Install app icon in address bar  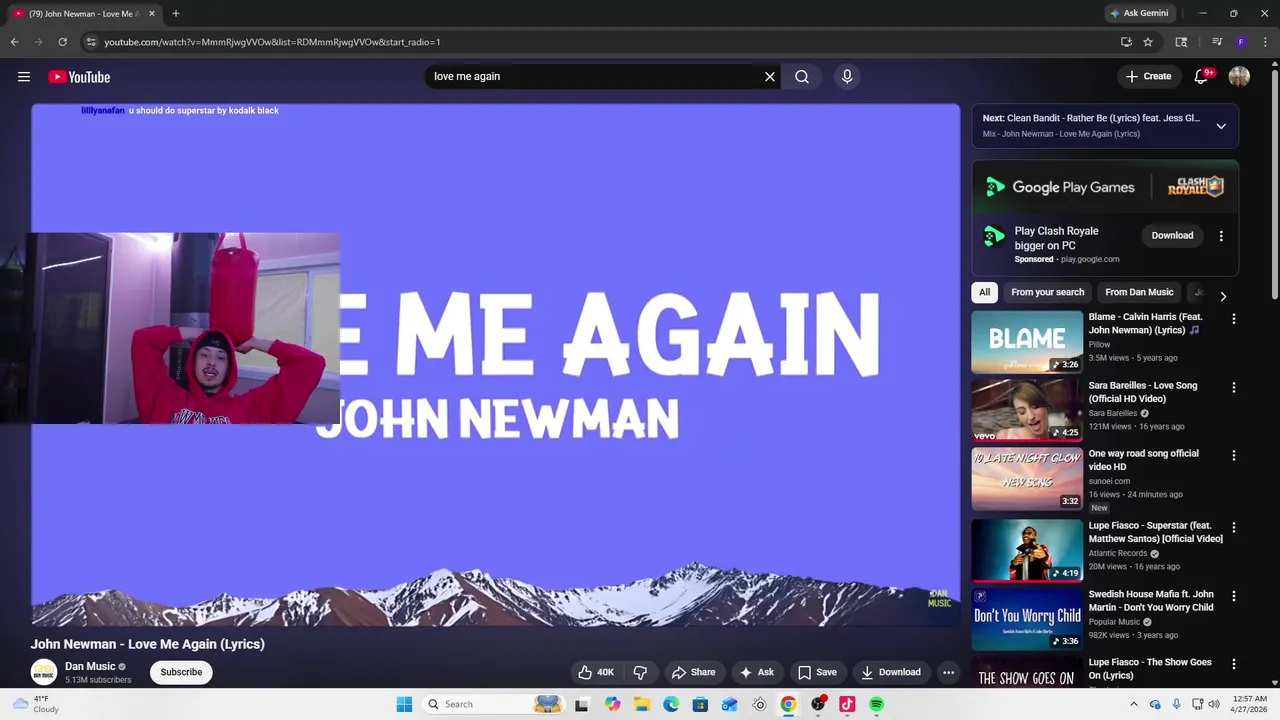click(1126, 42)
